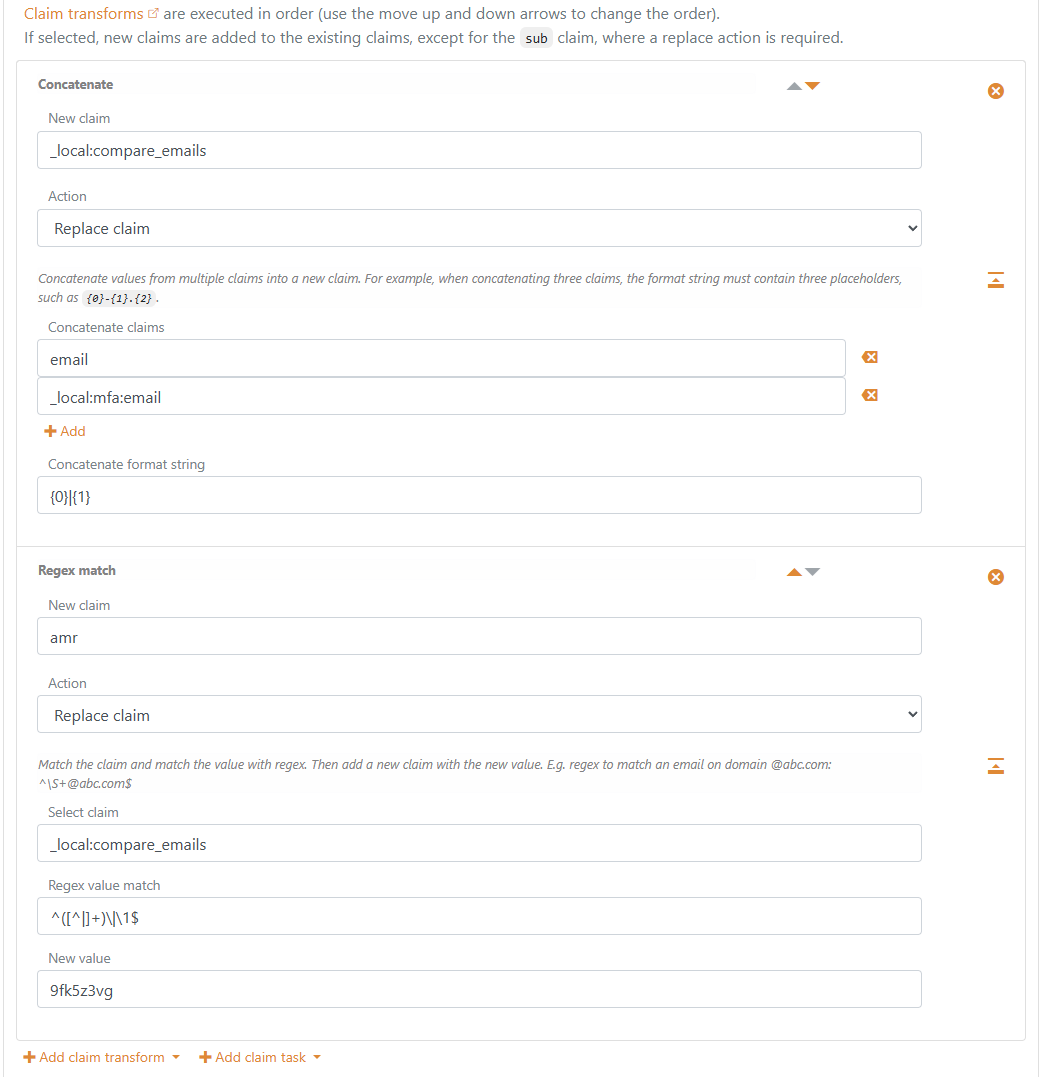Delete the email concatenate claim entry
1044x1077 pixels.
869,356
